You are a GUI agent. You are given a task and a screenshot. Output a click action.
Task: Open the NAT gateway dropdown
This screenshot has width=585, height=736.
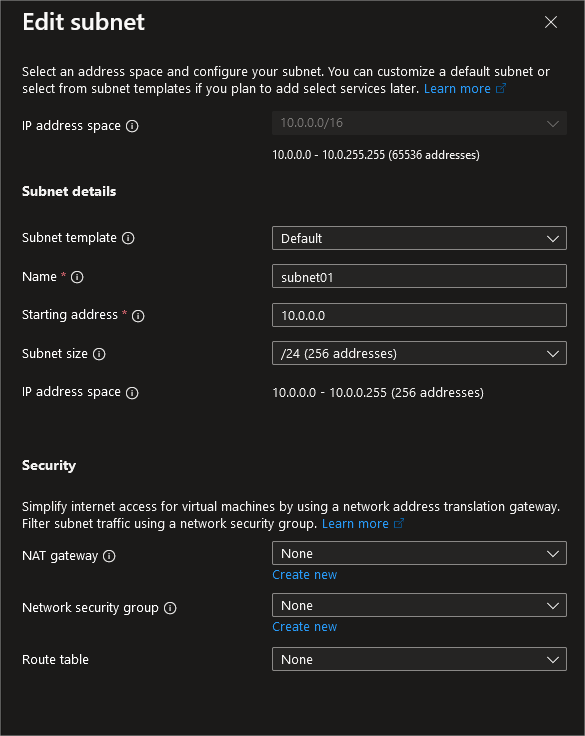(x=419, y=553)
